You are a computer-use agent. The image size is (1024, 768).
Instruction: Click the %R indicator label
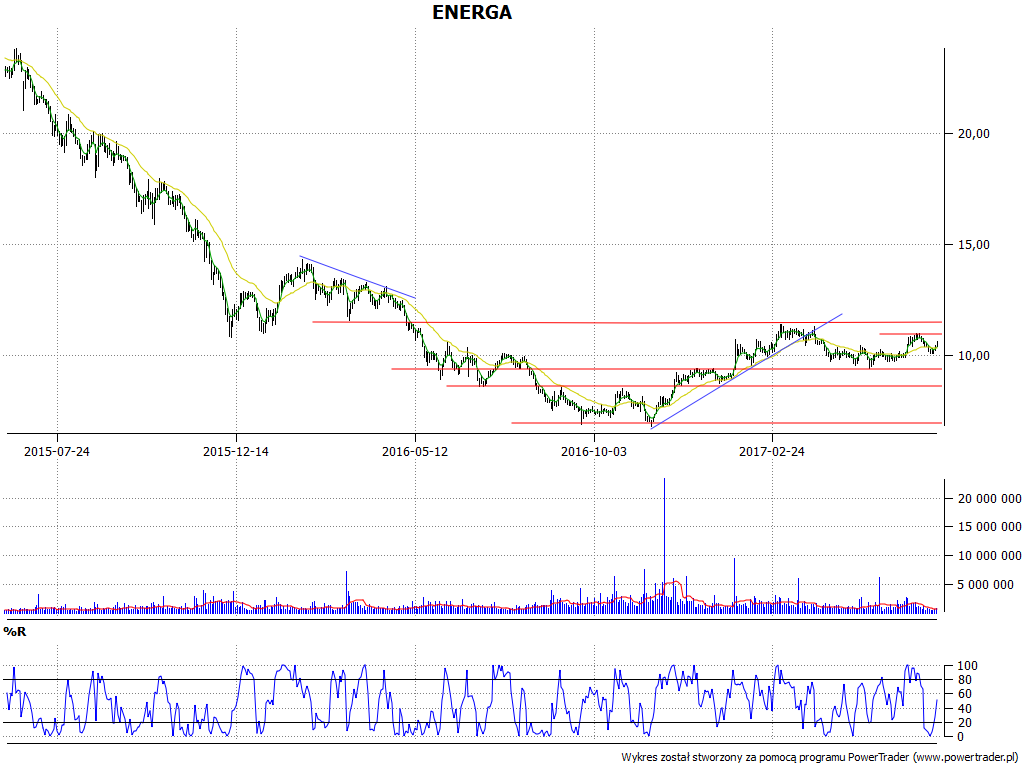pyautogui.click(x=15, y=632)
